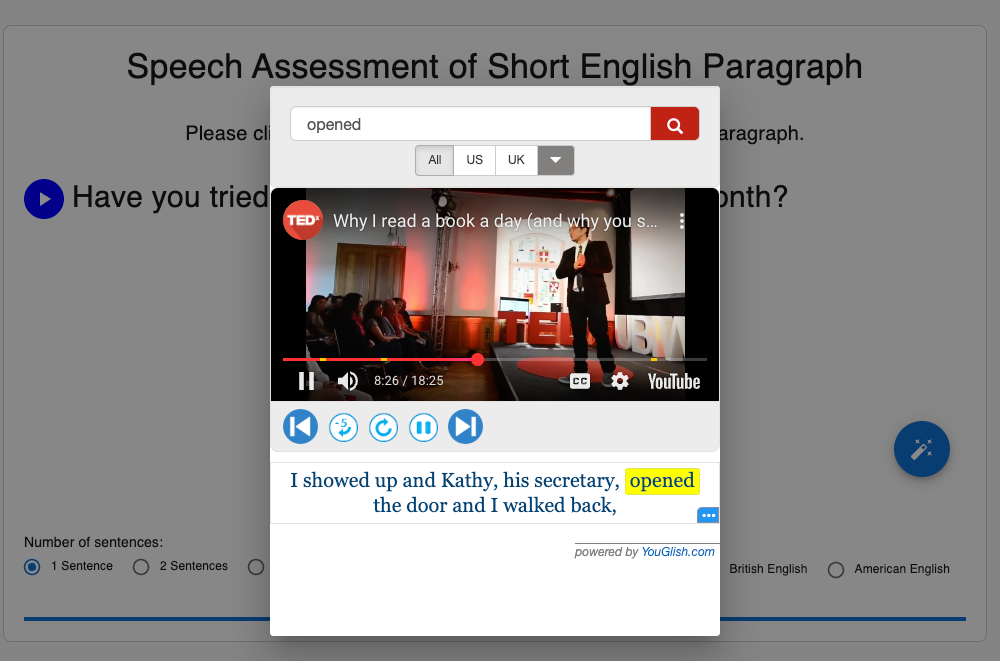
Task: Click the red search magnifier button
Action: (675, 124)
